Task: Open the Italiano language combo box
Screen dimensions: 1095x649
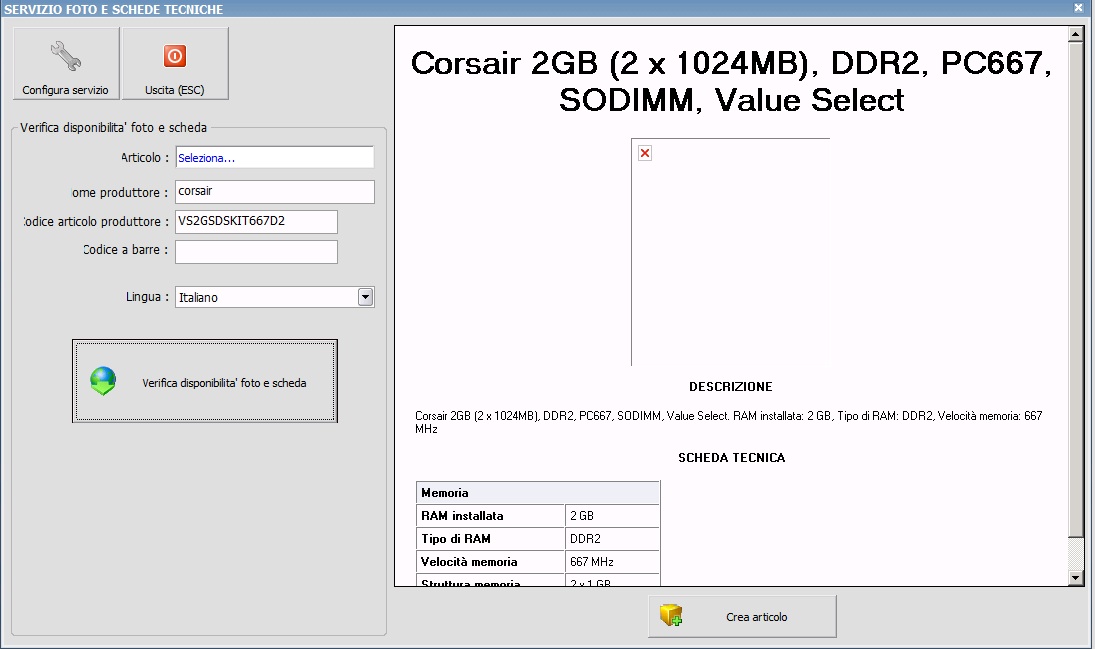Action: pos(274,297)
